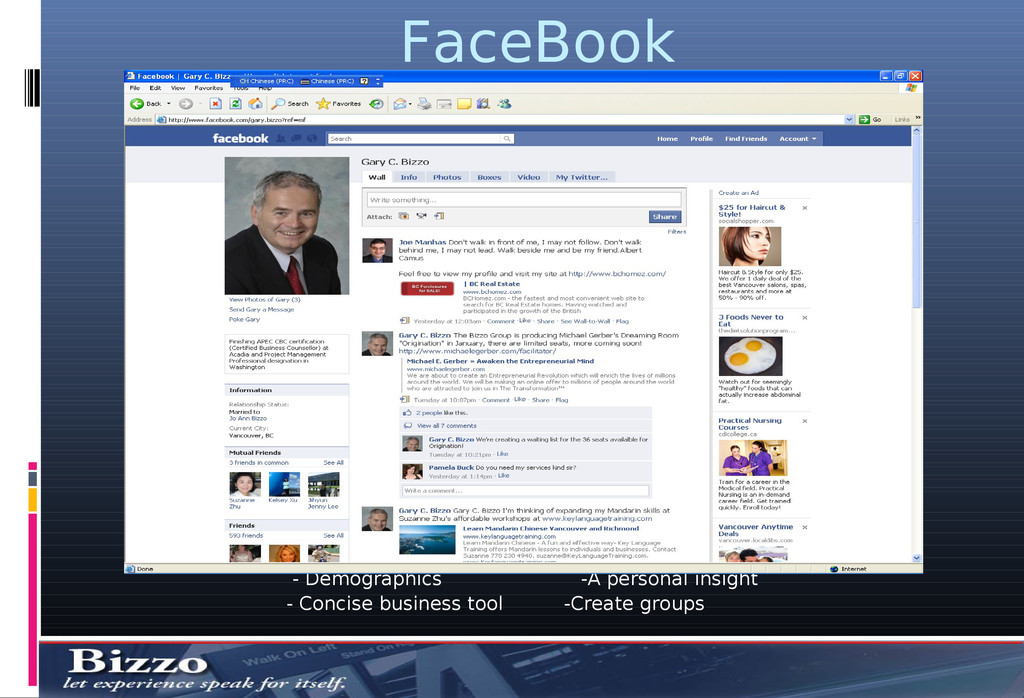Click the attach link icon next to Attach
The width and height of the screenshot is (1024, 698).
point(439,216)
